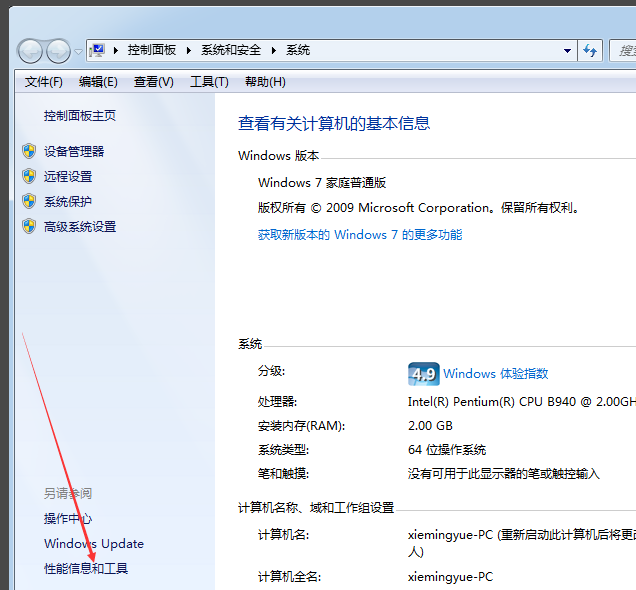Click the Forward navigation arrow button

click(x=58, y=50)
